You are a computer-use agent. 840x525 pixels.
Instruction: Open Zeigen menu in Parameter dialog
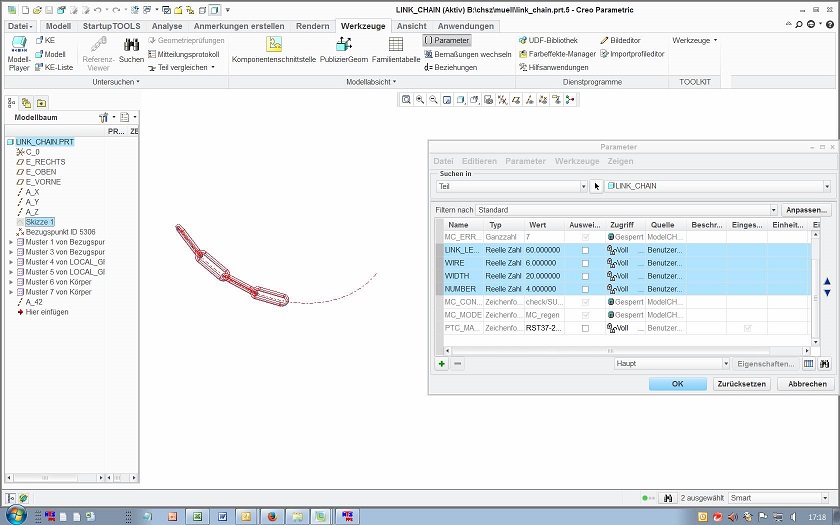tap(620, 161)
